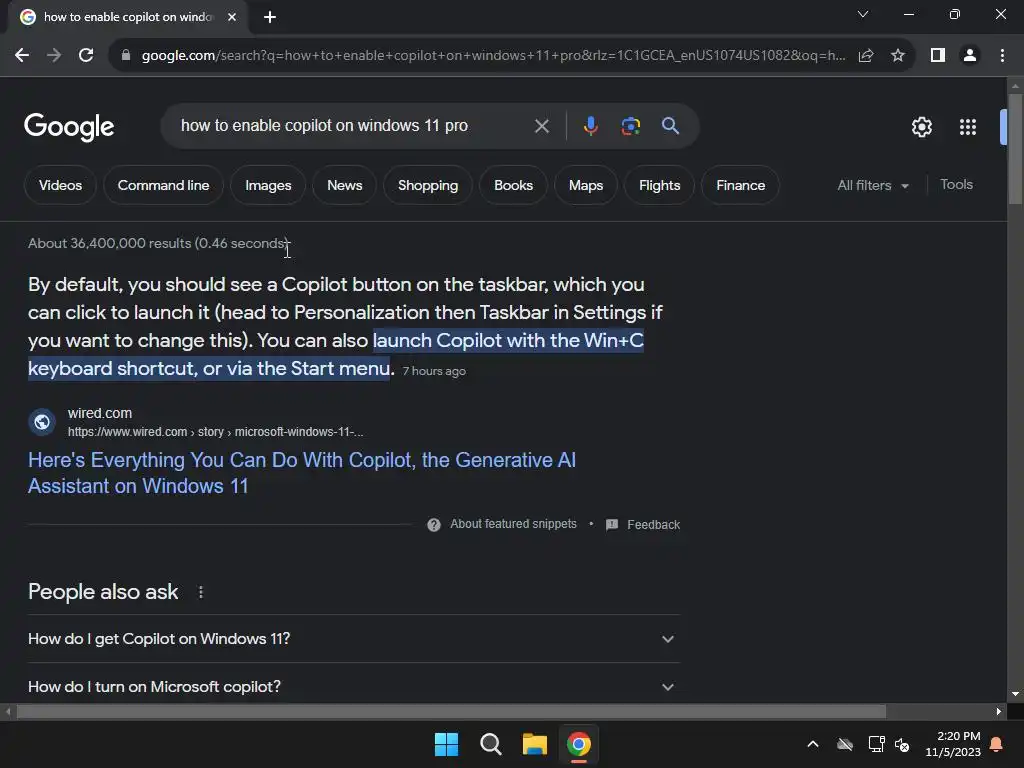Viewport: 1024px width, 768px height.
Task: Open notifications bell icon
Action: 997,744
